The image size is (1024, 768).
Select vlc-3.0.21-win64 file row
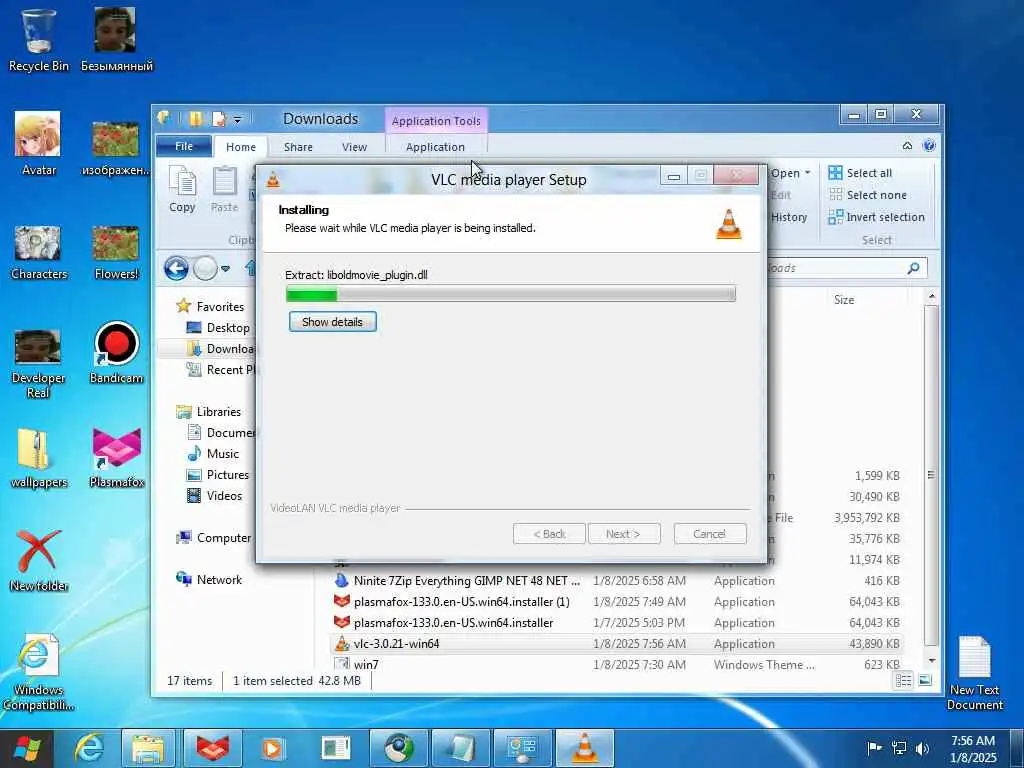pyautogui.click(x=617, y=644)
